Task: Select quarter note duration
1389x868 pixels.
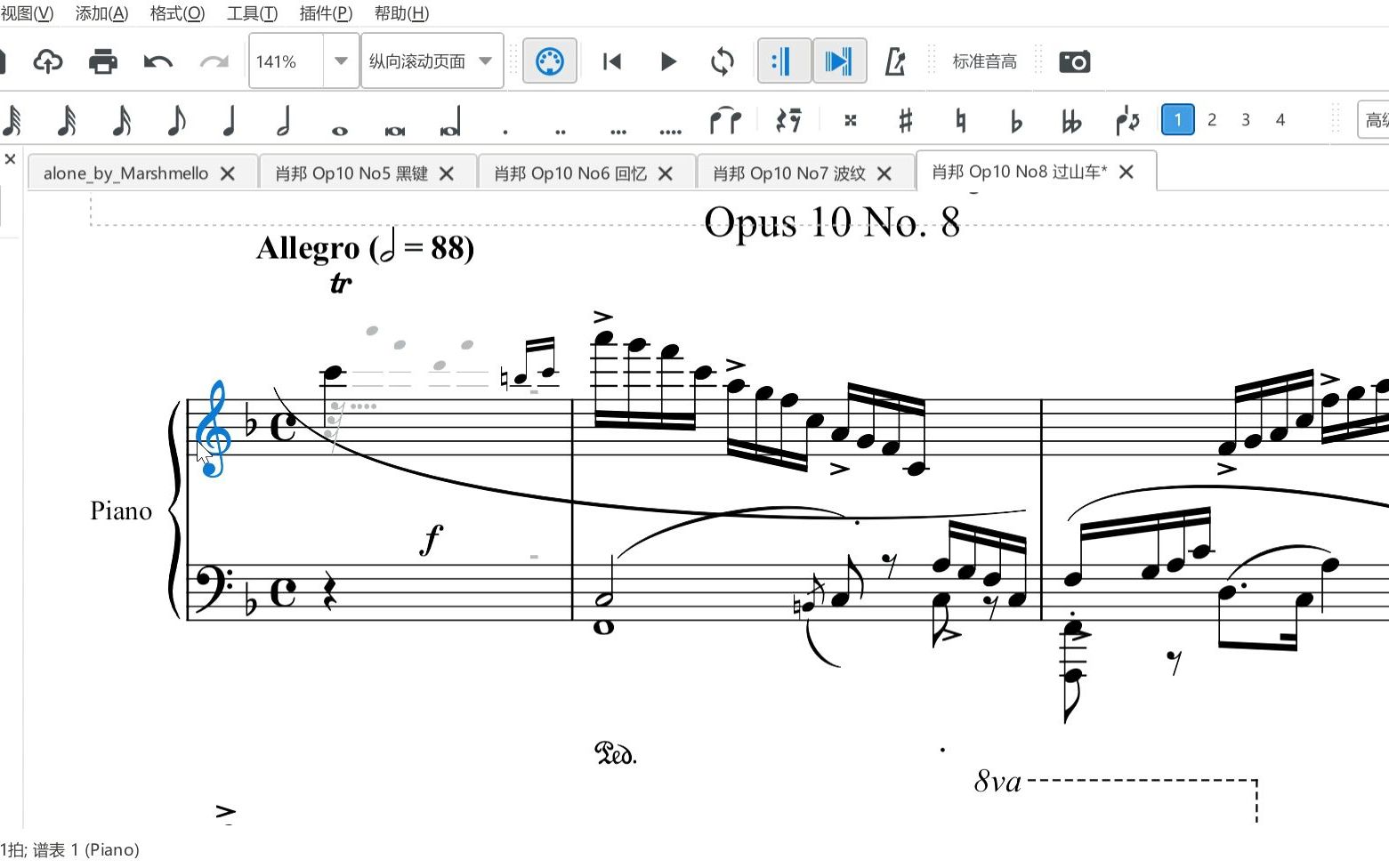Action: click(230, 120)
